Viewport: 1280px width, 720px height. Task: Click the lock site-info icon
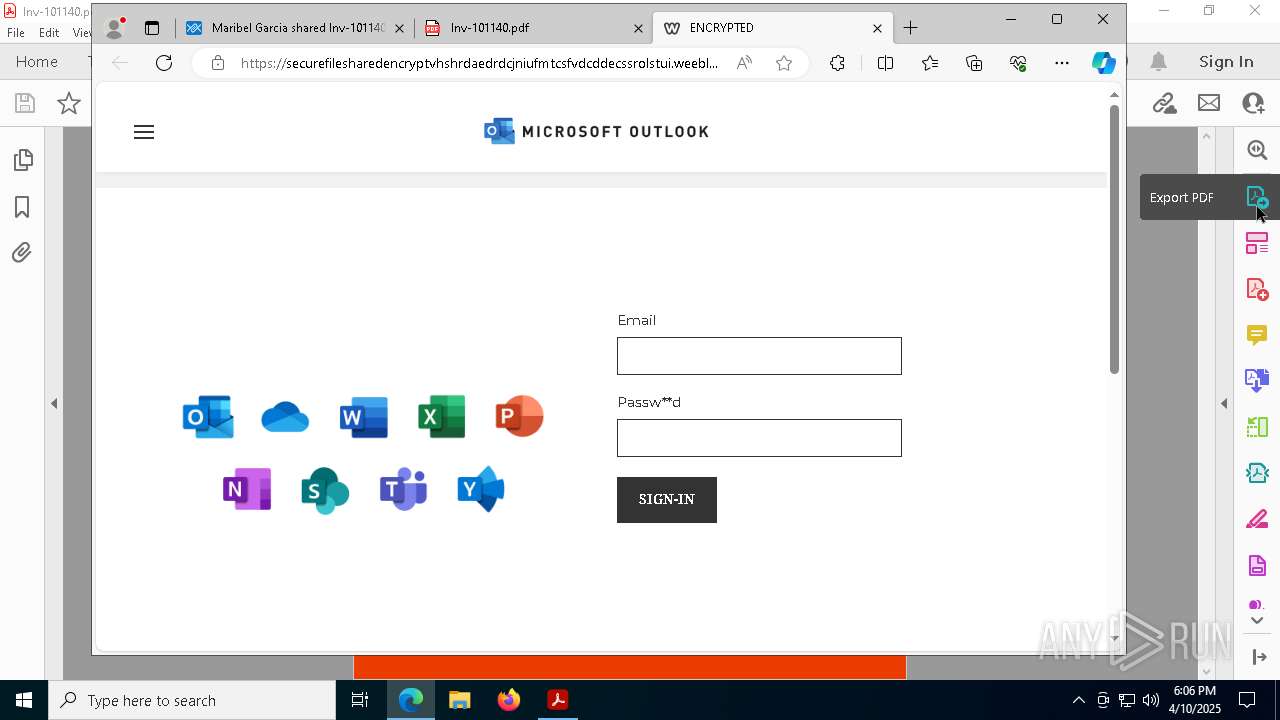(x=218, y=63)
